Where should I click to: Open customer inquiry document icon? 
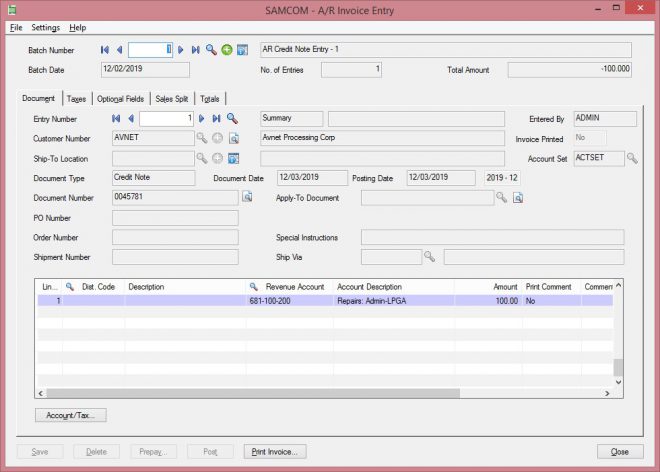point(234,138)
